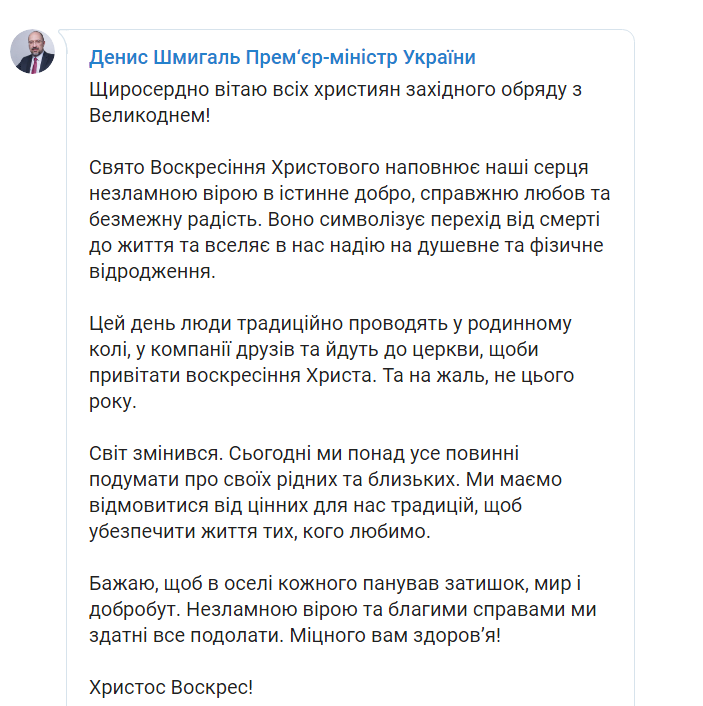The width and height of the screenshot is (703, 706).
Task: Click the line beginning привітати воскресіння Христа
Action: pyautogui.click(x=331, y=376)
